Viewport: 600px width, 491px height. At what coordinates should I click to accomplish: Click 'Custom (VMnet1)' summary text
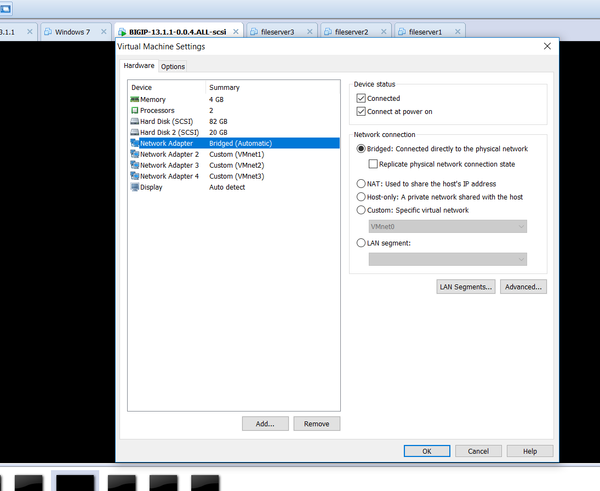pos(236,154)
